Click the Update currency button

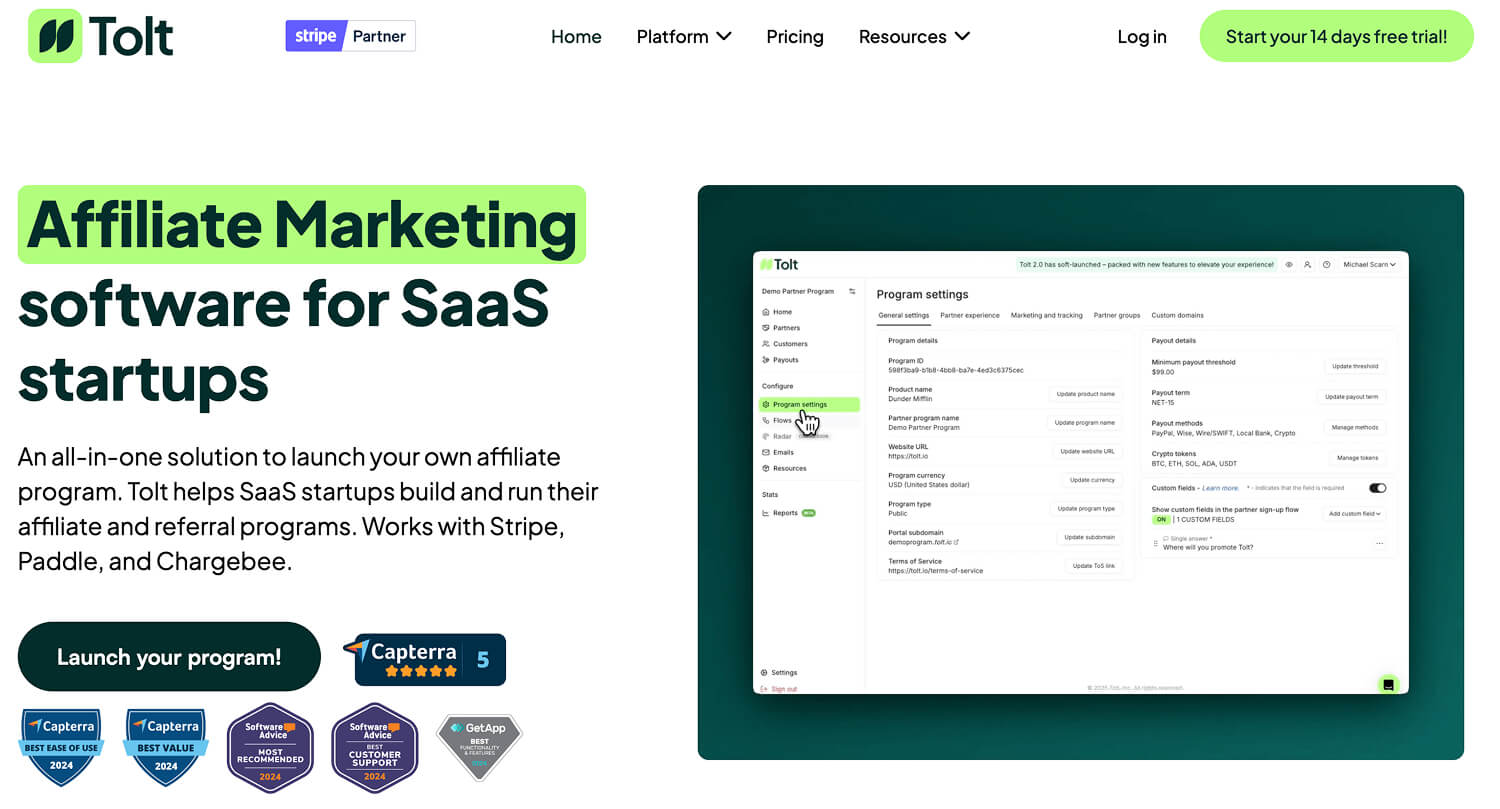[x=1092, y=480]
